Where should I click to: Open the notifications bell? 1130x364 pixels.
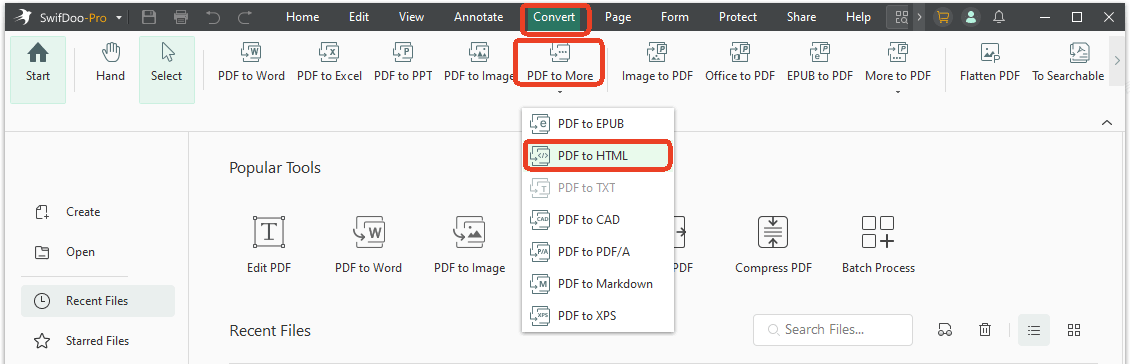click(x=999, y=17)
